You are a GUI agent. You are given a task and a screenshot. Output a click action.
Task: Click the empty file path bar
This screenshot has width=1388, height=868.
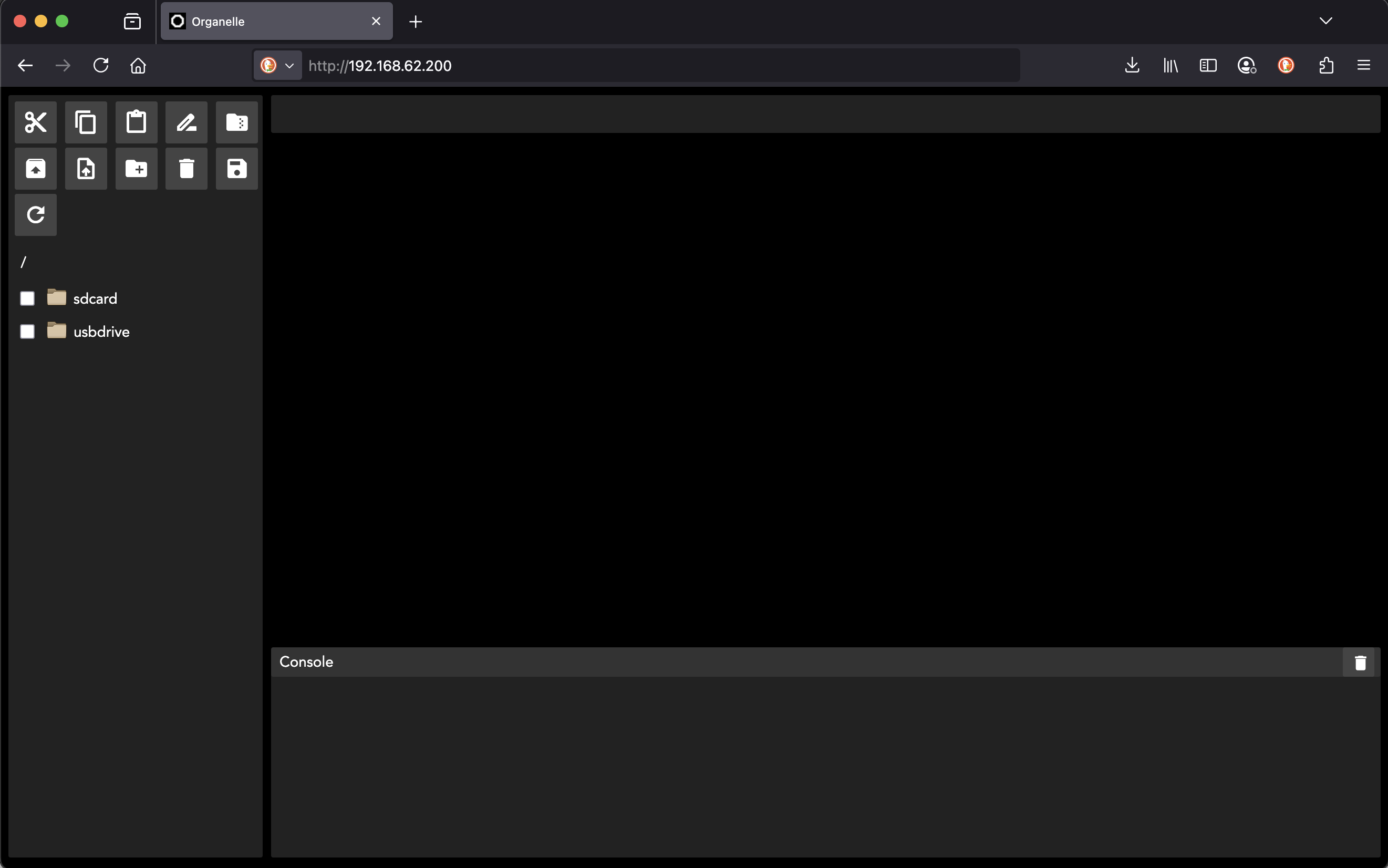[x=825, y=114]
